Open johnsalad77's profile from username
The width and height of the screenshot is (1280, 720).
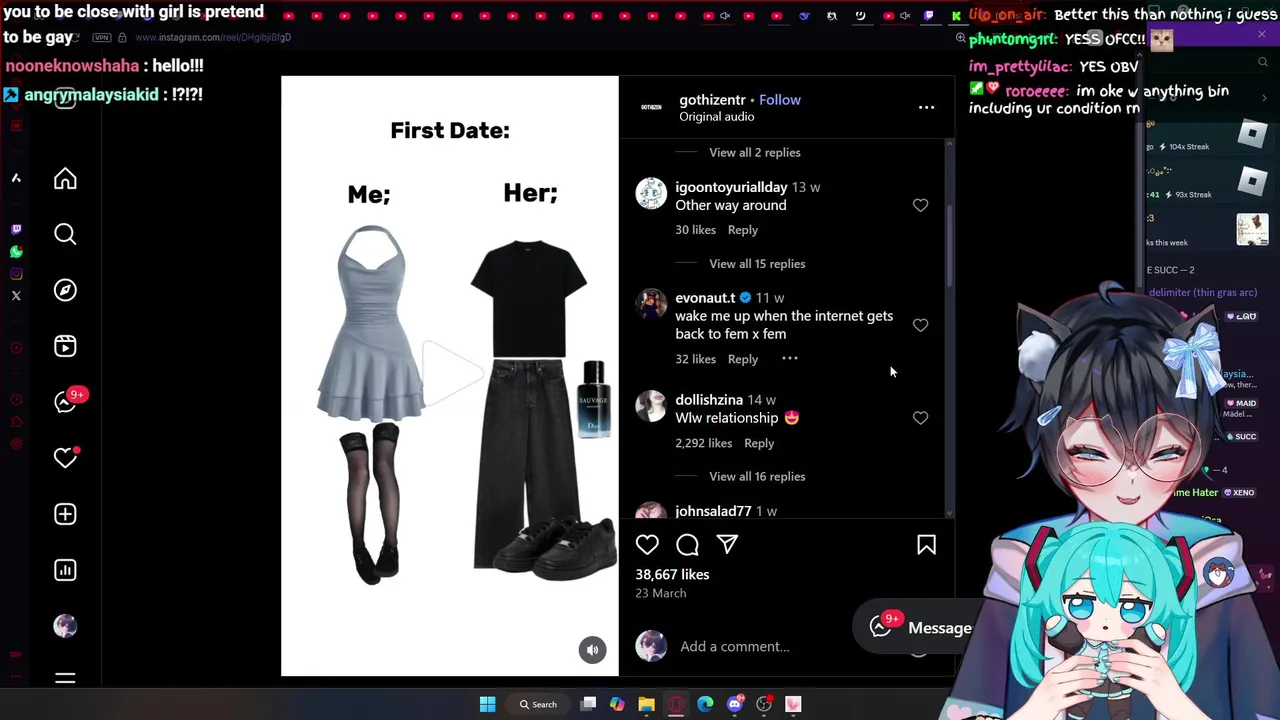(713, 511)
